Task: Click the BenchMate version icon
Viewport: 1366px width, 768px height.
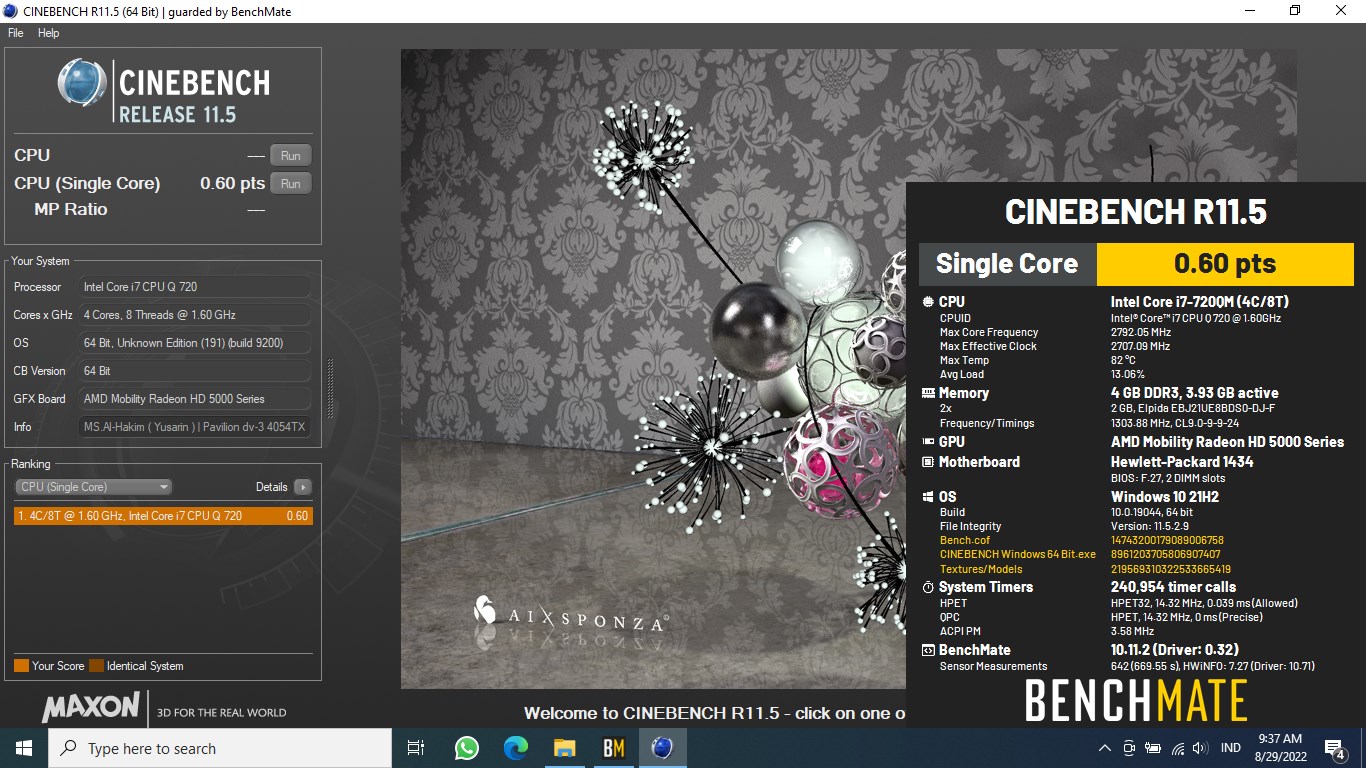Action: click(928, 650)
